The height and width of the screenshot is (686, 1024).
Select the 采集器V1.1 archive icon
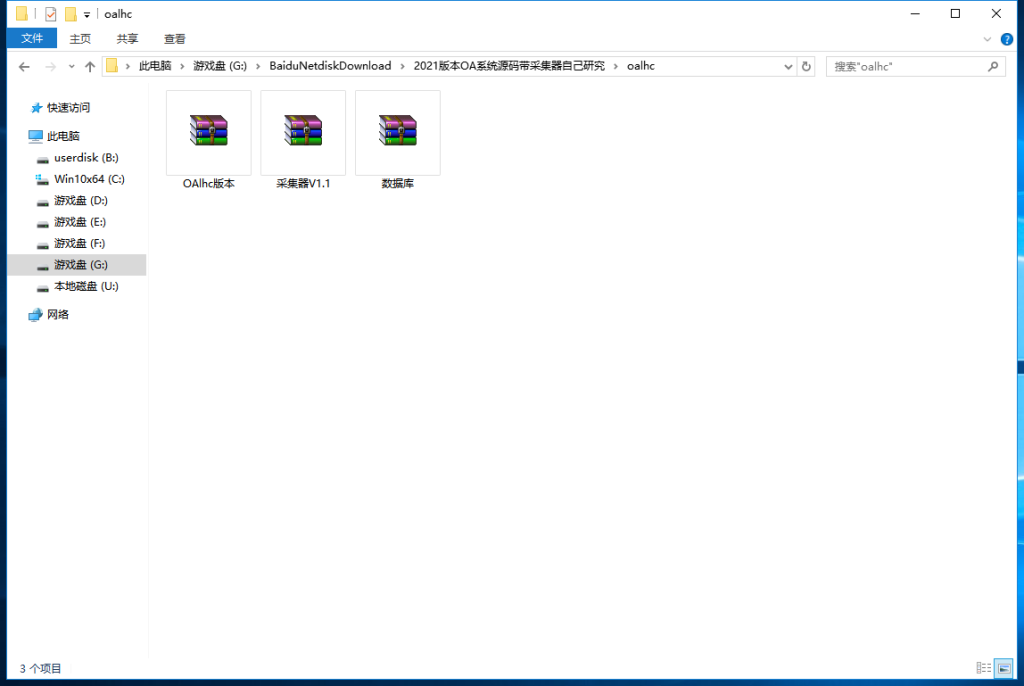tap(303, 130)
